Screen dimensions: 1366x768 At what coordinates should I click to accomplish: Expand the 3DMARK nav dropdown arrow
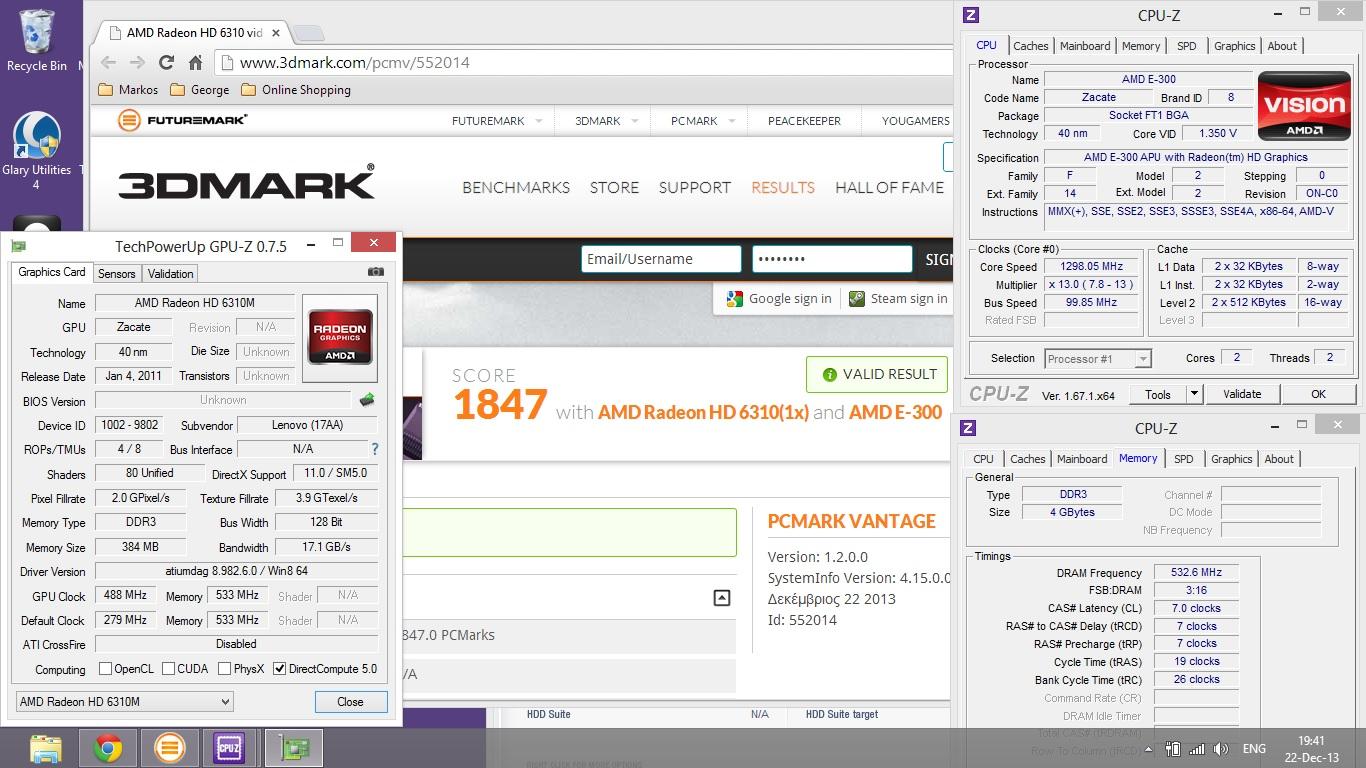(x=635, y=121)
